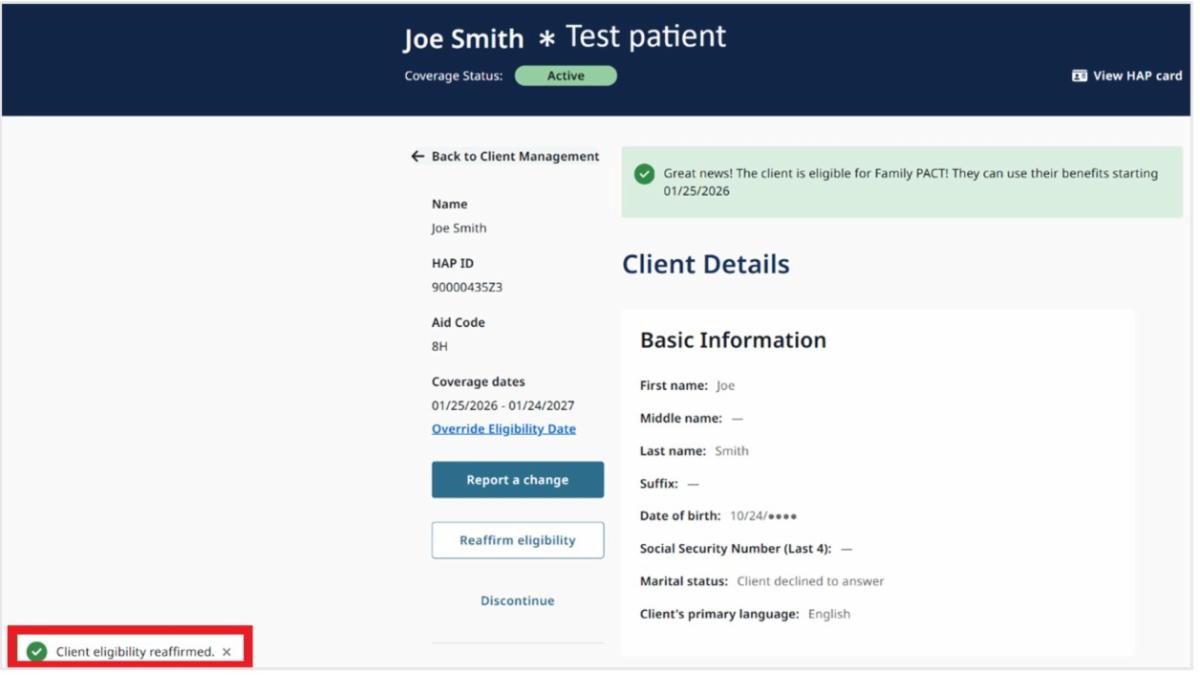The width and height of the screenshot is (1200, 675).
Task: Click the checkmark icon in Family PACT banner
Action: (x=644, y=174)
